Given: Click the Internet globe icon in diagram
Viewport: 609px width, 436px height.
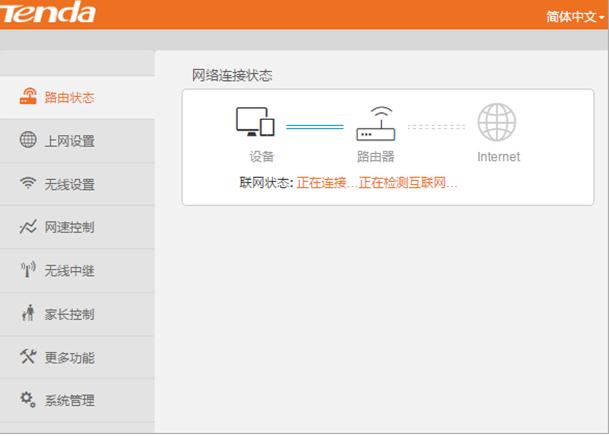Looking at the screenshot, I should [x=497, y=122].
